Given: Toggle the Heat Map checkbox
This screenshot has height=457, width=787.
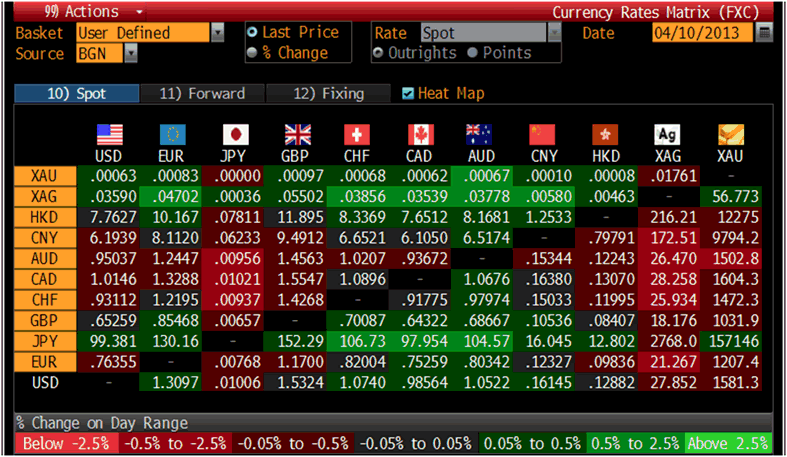Looking at the screenshot, I should tap(407, 94).
